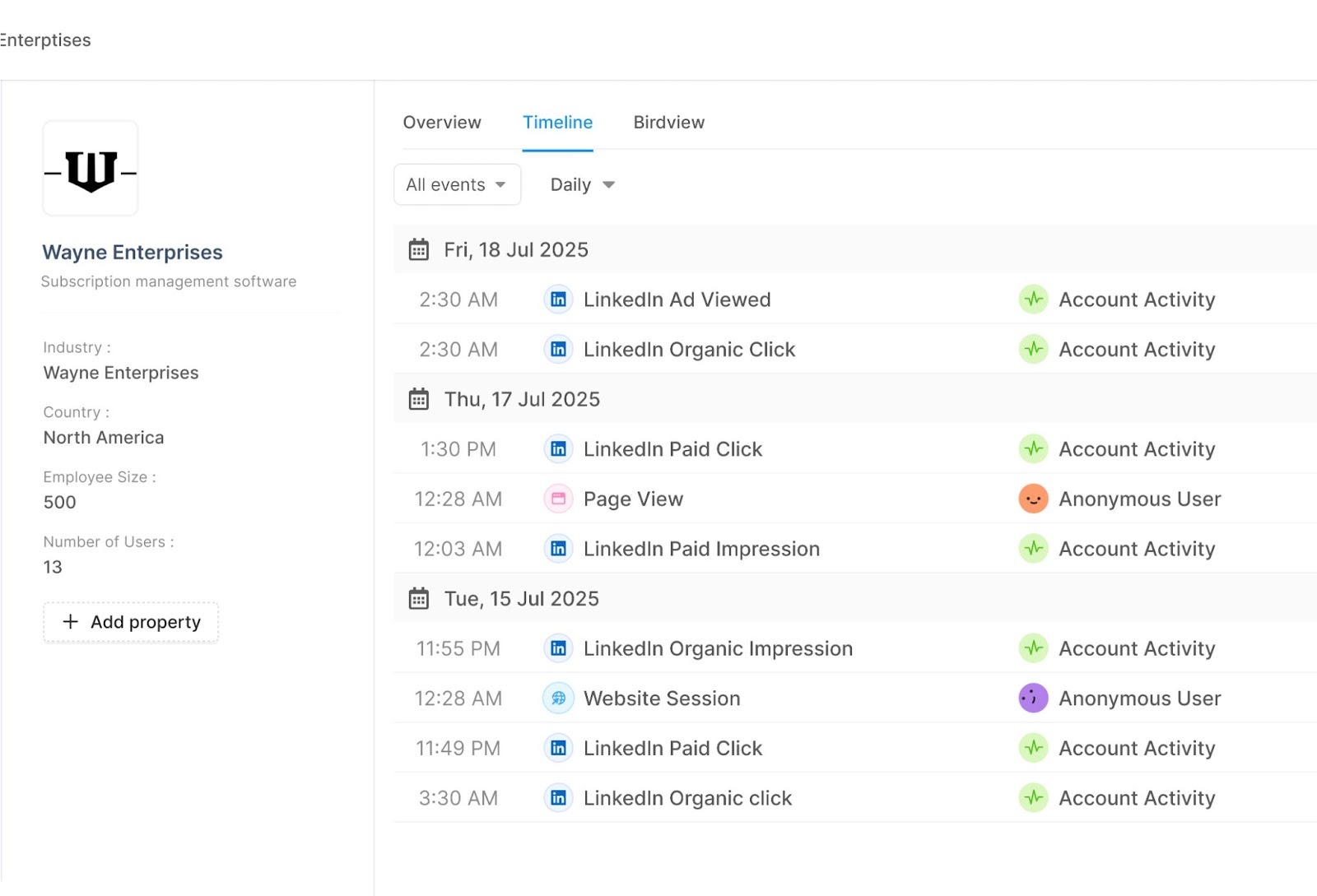Click the North America country value
Image resolution: width=1317 pixels, height=896 pixels.
point(104,438)
